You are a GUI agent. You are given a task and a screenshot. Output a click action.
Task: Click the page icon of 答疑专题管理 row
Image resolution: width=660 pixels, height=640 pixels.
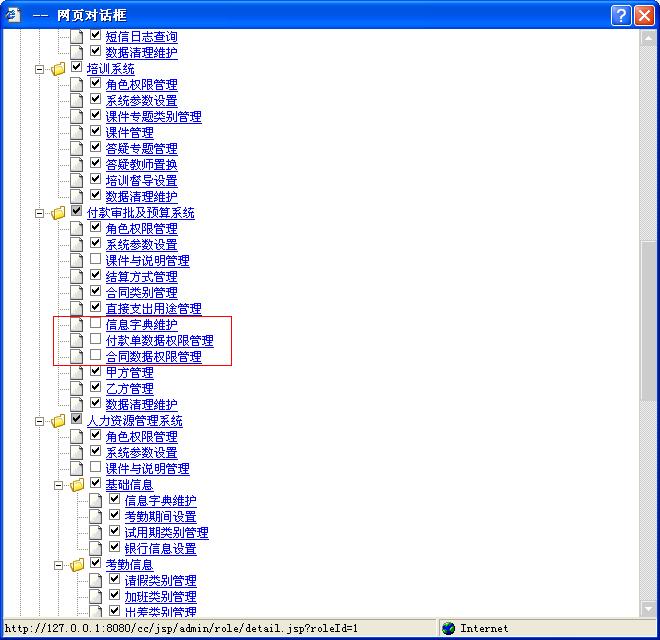77,149
